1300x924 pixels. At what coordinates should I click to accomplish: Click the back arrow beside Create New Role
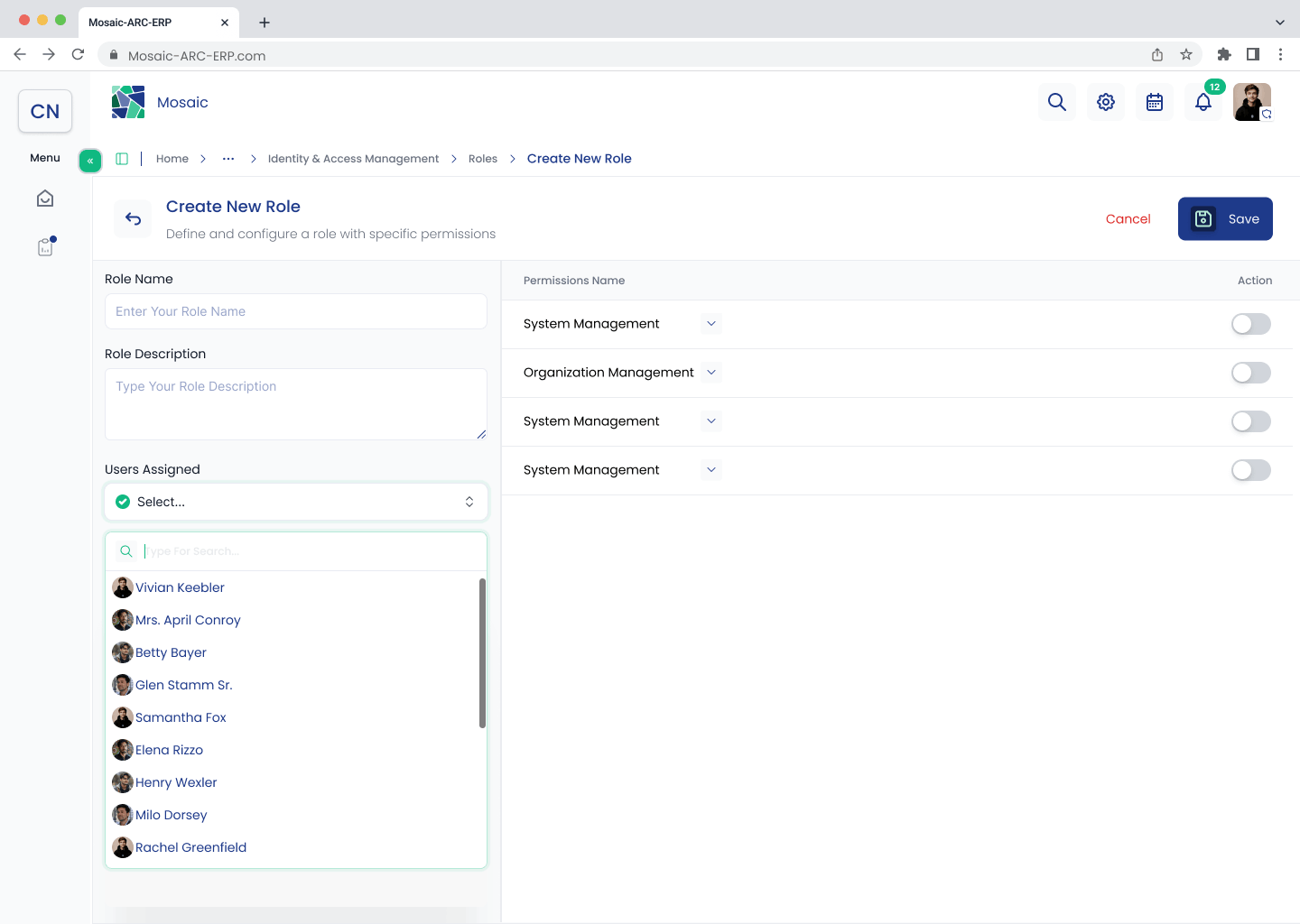coord(134,218)
